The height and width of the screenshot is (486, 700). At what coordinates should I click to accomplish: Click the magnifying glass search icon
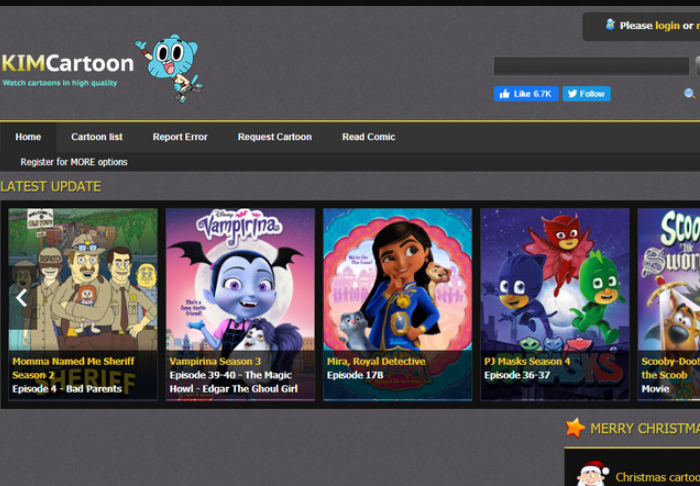(x=689, y=94)
